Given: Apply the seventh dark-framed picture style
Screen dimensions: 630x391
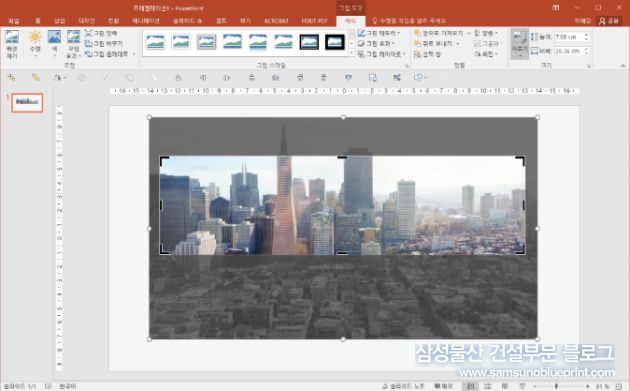Looking at the screenshot, I should [x=309, y=42].
